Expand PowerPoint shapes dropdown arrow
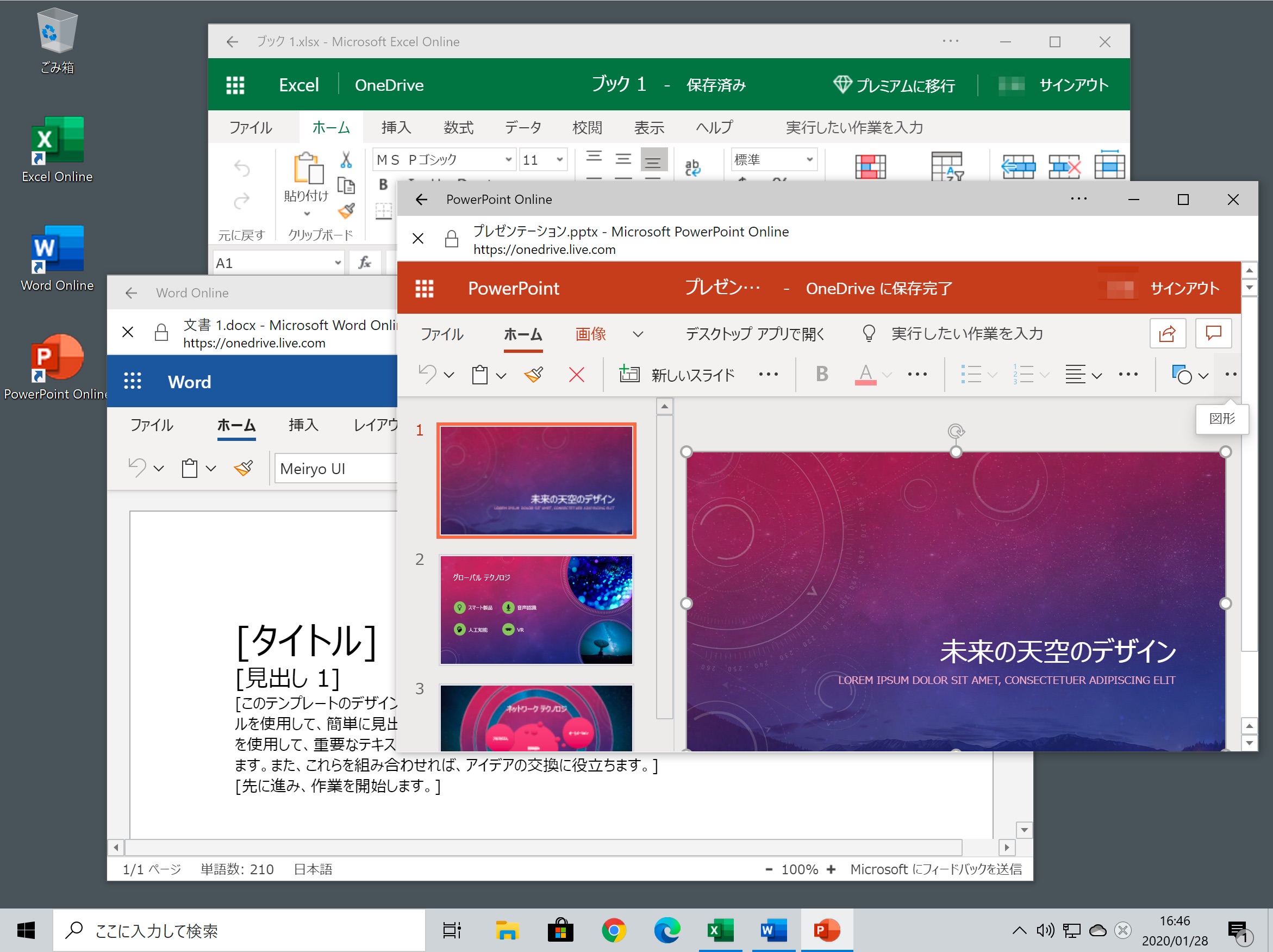The height and width of the screenshot is (952, 1273). [1203, 376]
